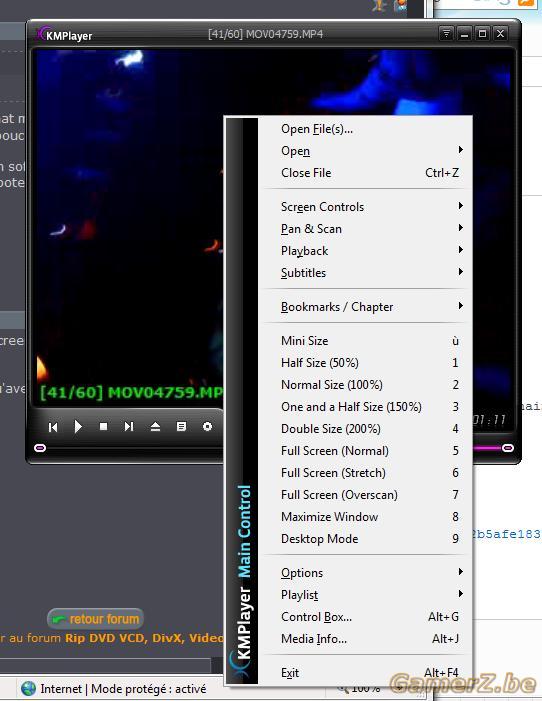Click the KMPlayer title bar filename text
The image size is (542, 701).
click(265, 34)
